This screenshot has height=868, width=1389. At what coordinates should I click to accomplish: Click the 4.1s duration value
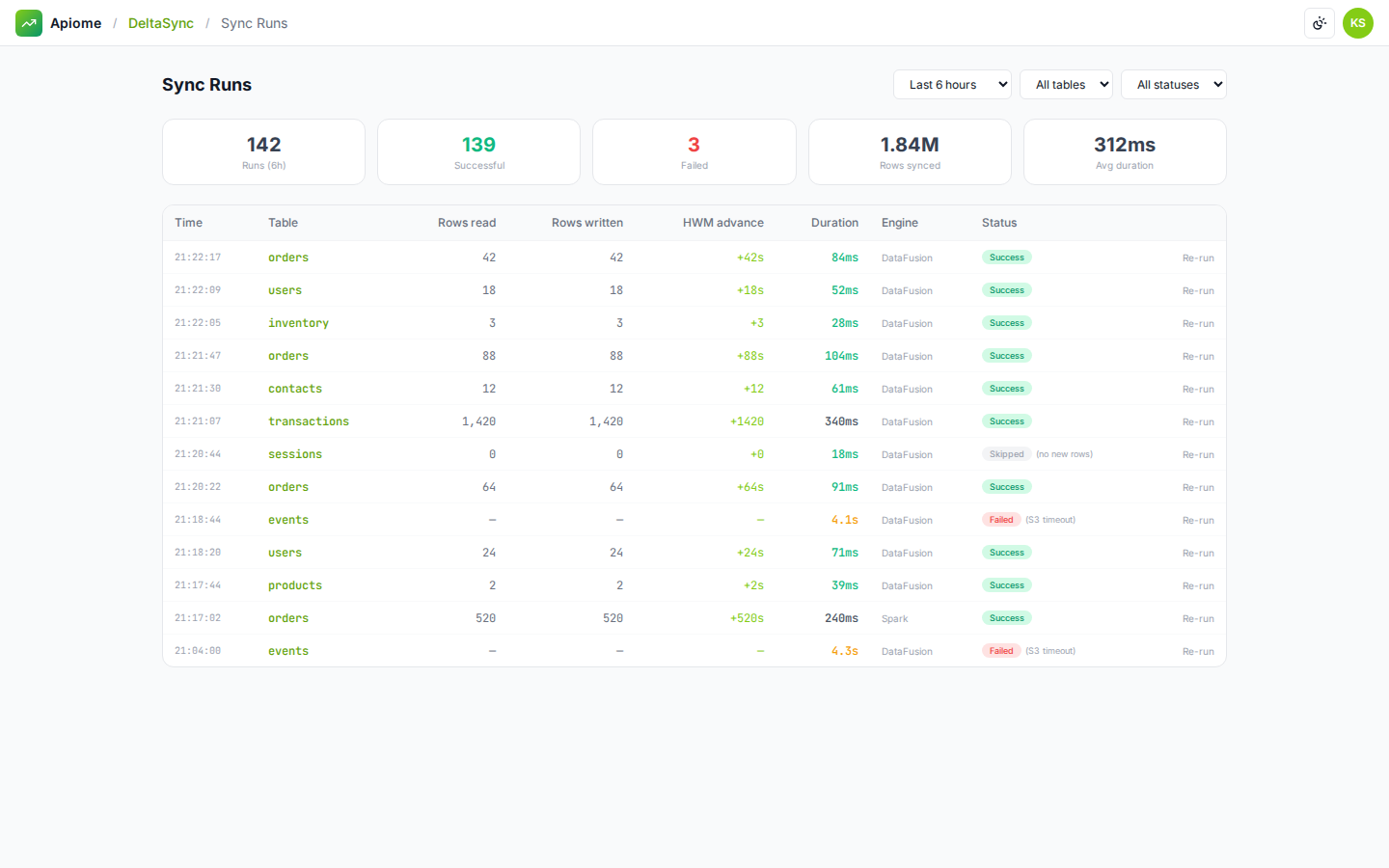point(845,520)
